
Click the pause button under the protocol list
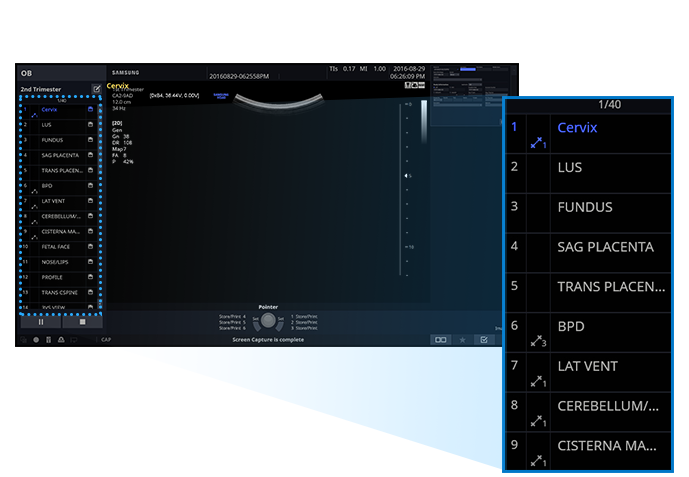point(40,323)
